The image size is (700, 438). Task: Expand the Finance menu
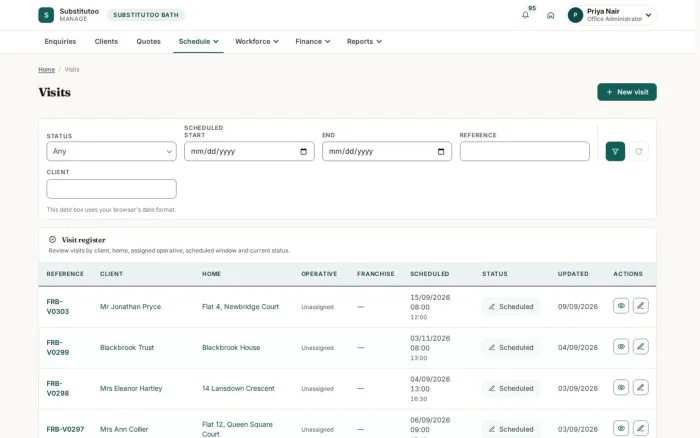click(x=312, y=42)
